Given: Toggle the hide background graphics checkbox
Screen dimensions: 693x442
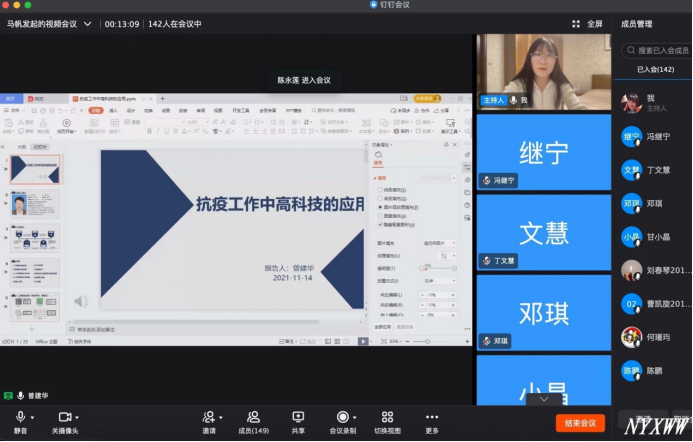Looking at the screenshot, I should (x=380, y=225).
